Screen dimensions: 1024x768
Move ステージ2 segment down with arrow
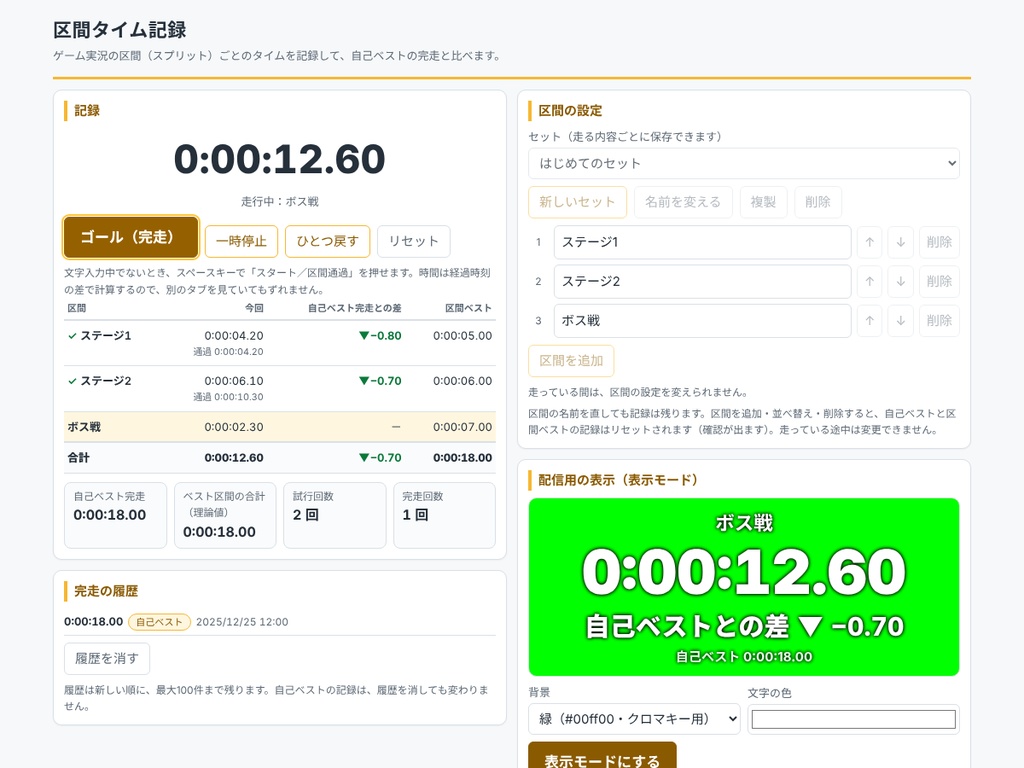point(901,281)
